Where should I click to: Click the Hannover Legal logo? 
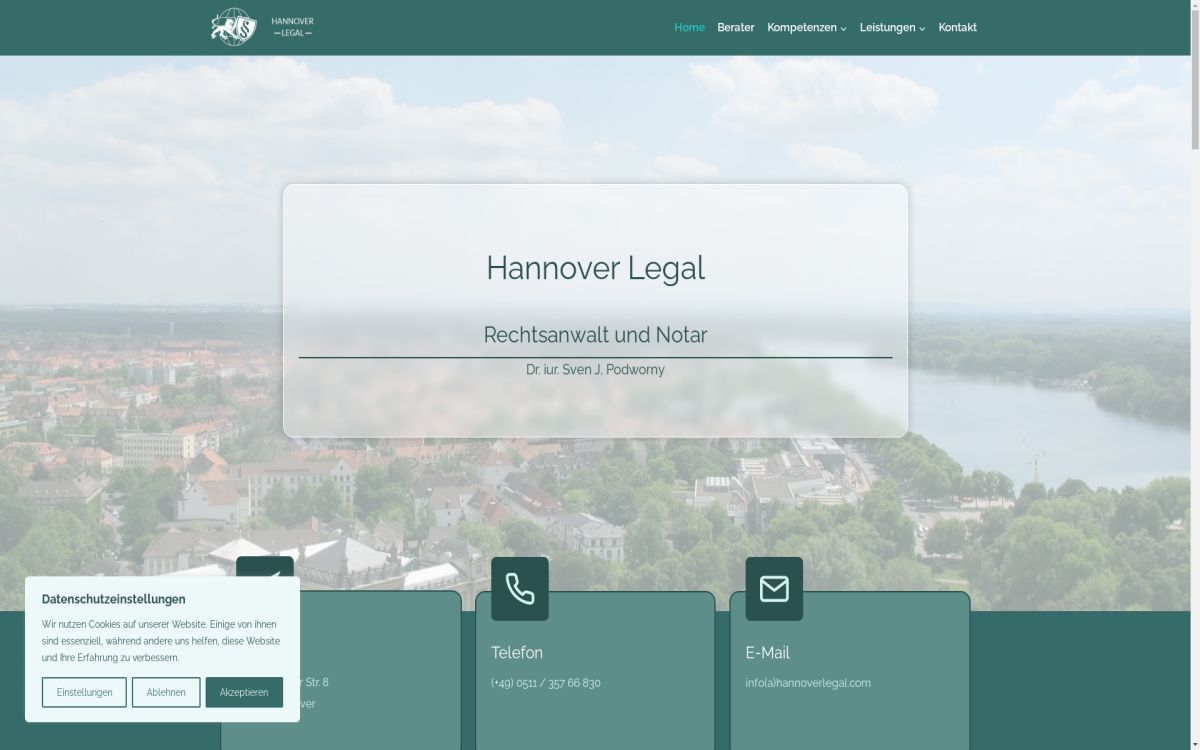tap(262, 27)
